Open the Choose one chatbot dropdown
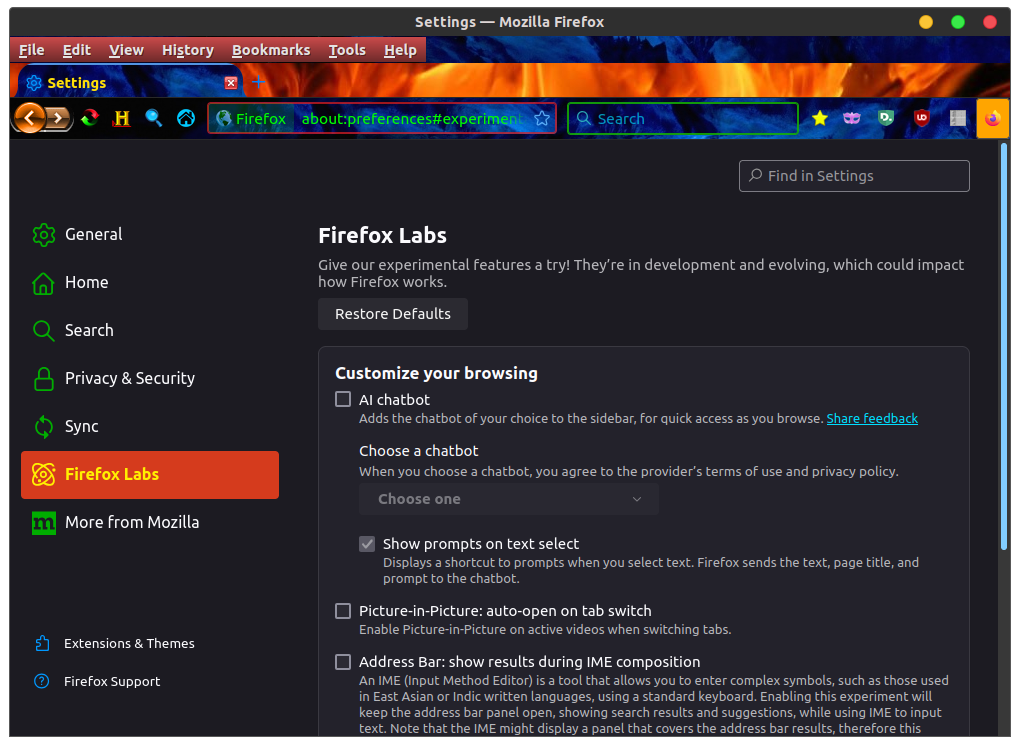Viewport: 1020px width, 746px height. click(x=509, y=499)
